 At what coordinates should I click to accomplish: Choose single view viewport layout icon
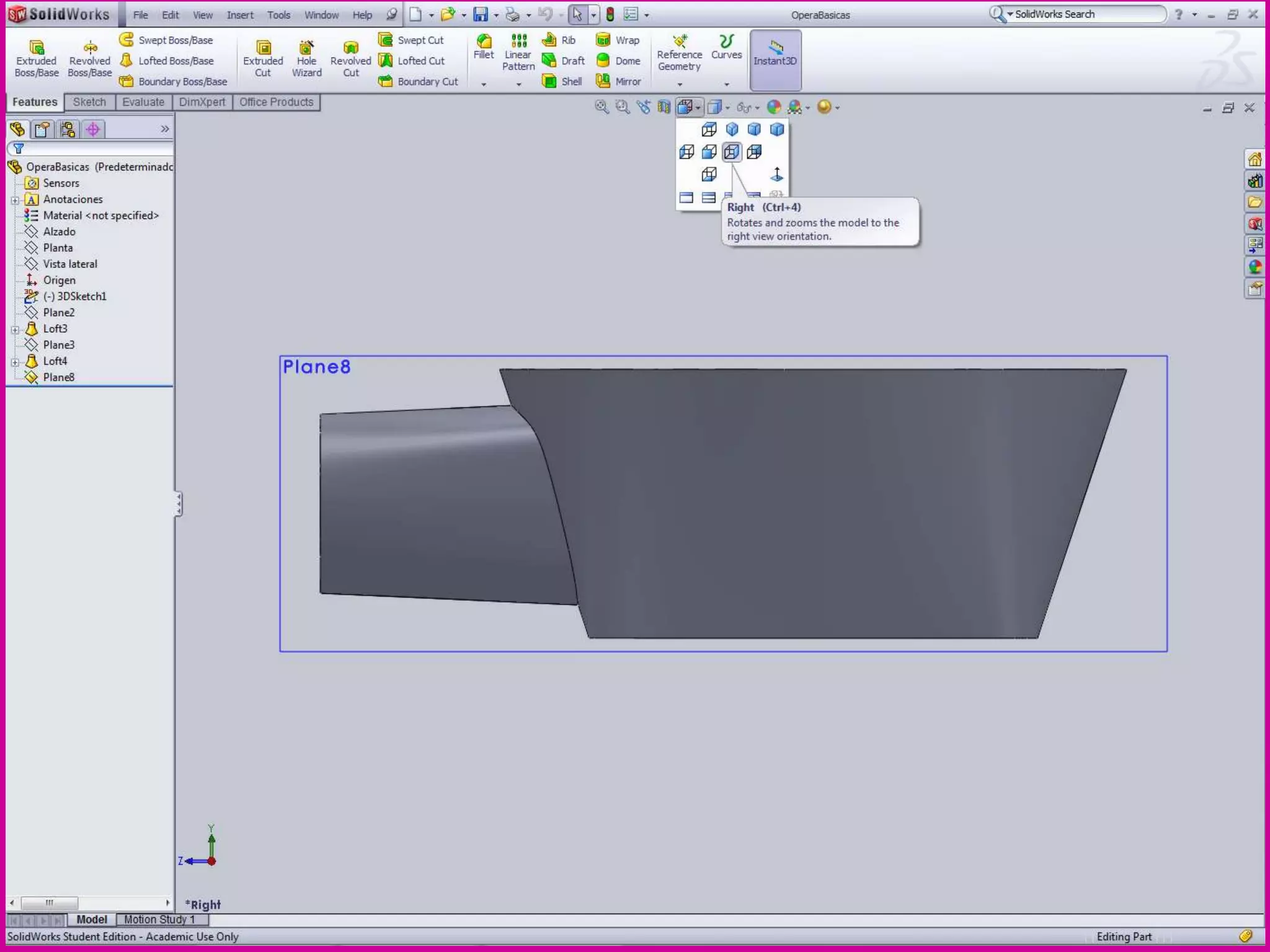[x=686, y=198]
